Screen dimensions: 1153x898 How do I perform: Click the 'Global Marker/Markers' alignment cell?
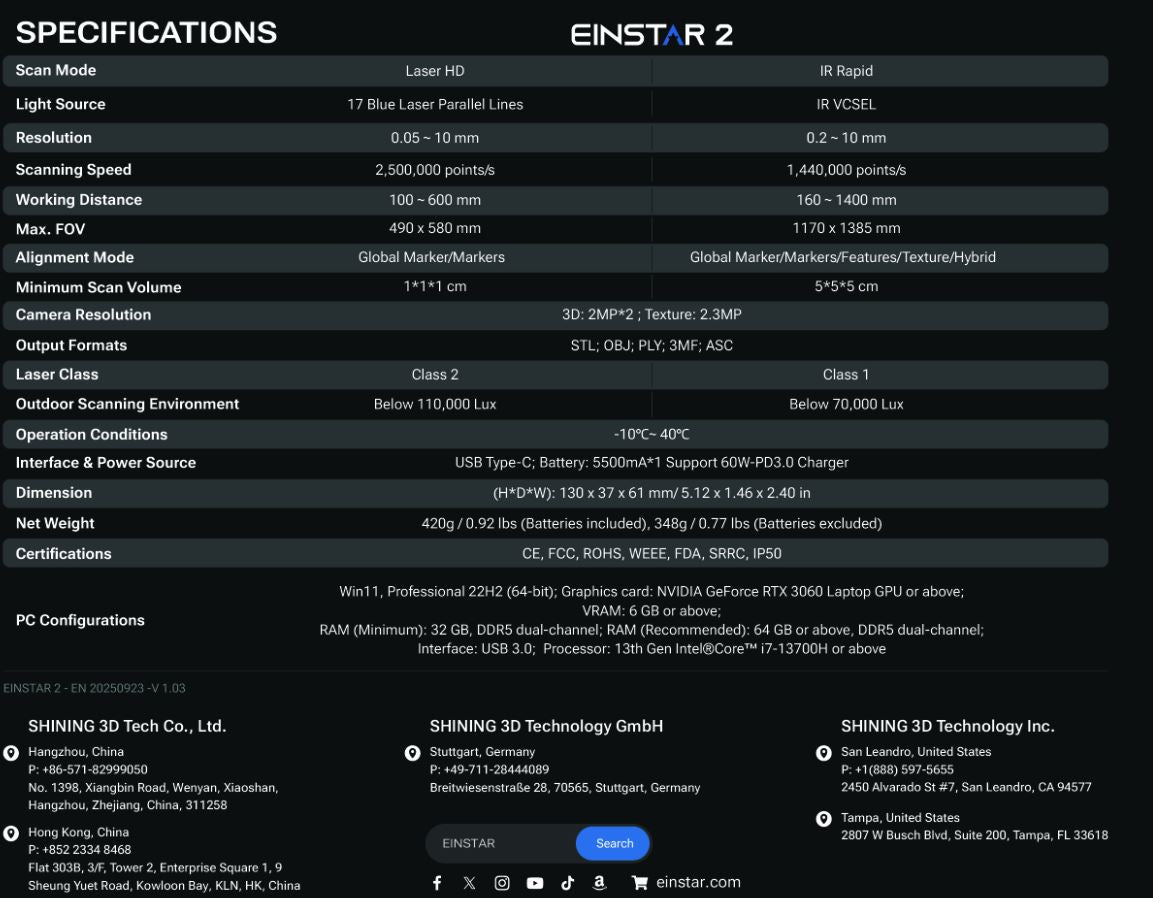pyautogui.click(x=431, y=257)
